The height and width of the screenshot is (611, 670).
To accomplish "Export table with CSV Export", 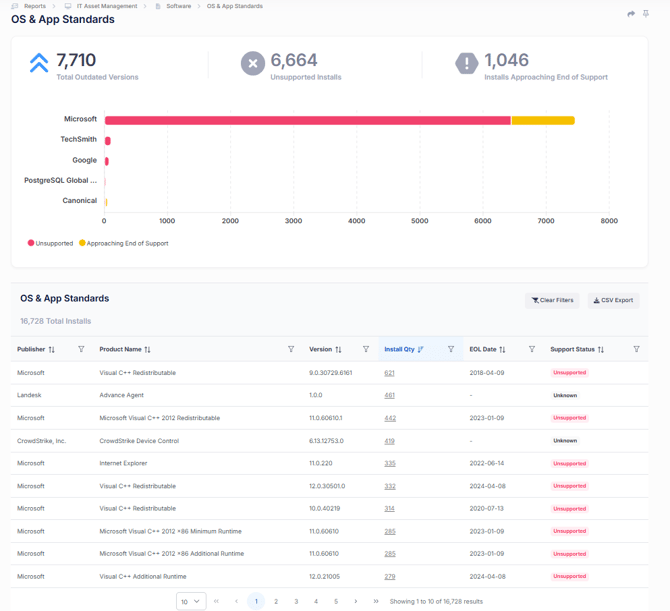I will pos(613,300).
